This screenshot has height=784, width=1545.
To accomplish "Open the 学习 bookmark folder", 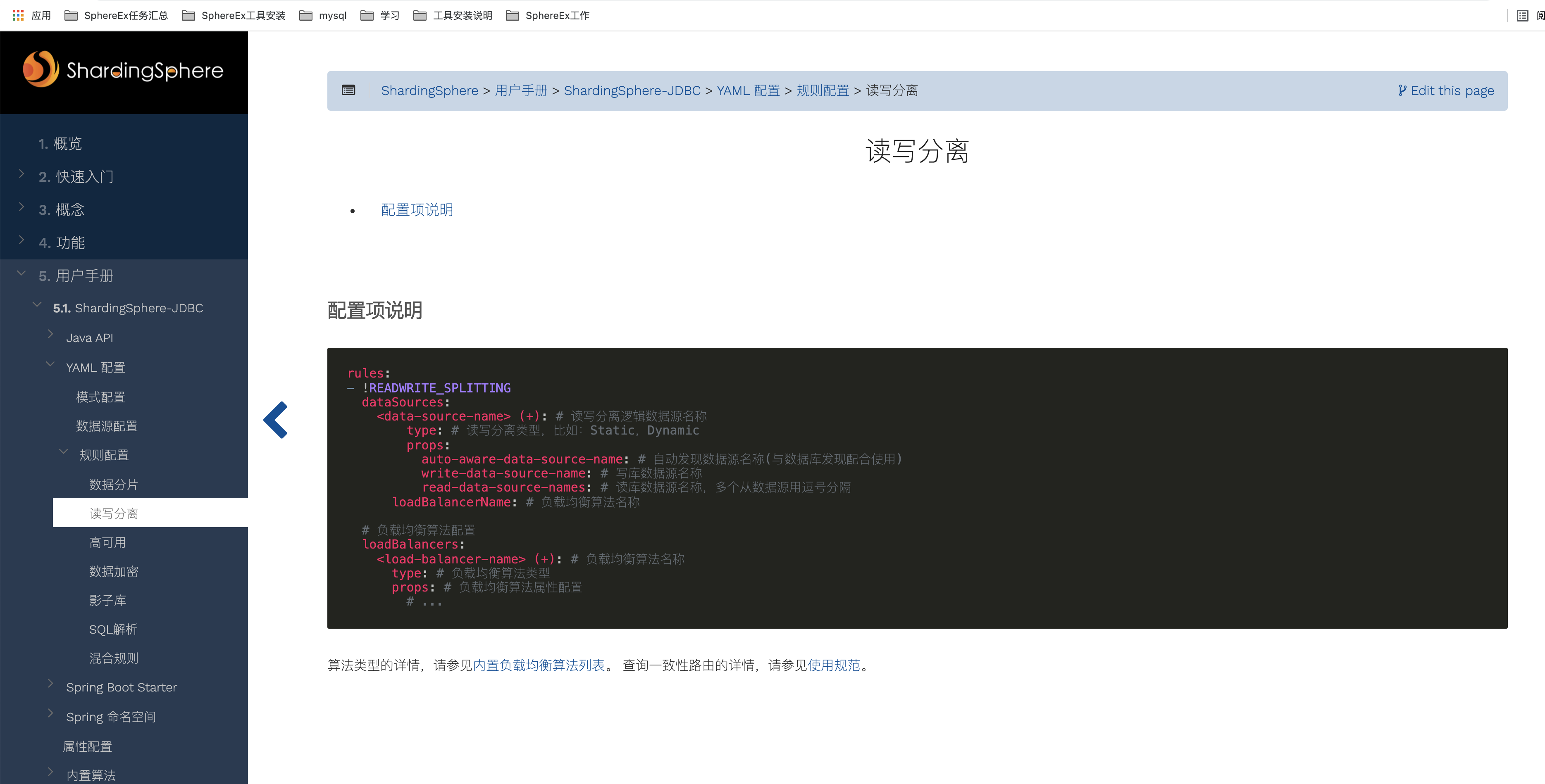I will pyautogui.click(x=380, y=15).
